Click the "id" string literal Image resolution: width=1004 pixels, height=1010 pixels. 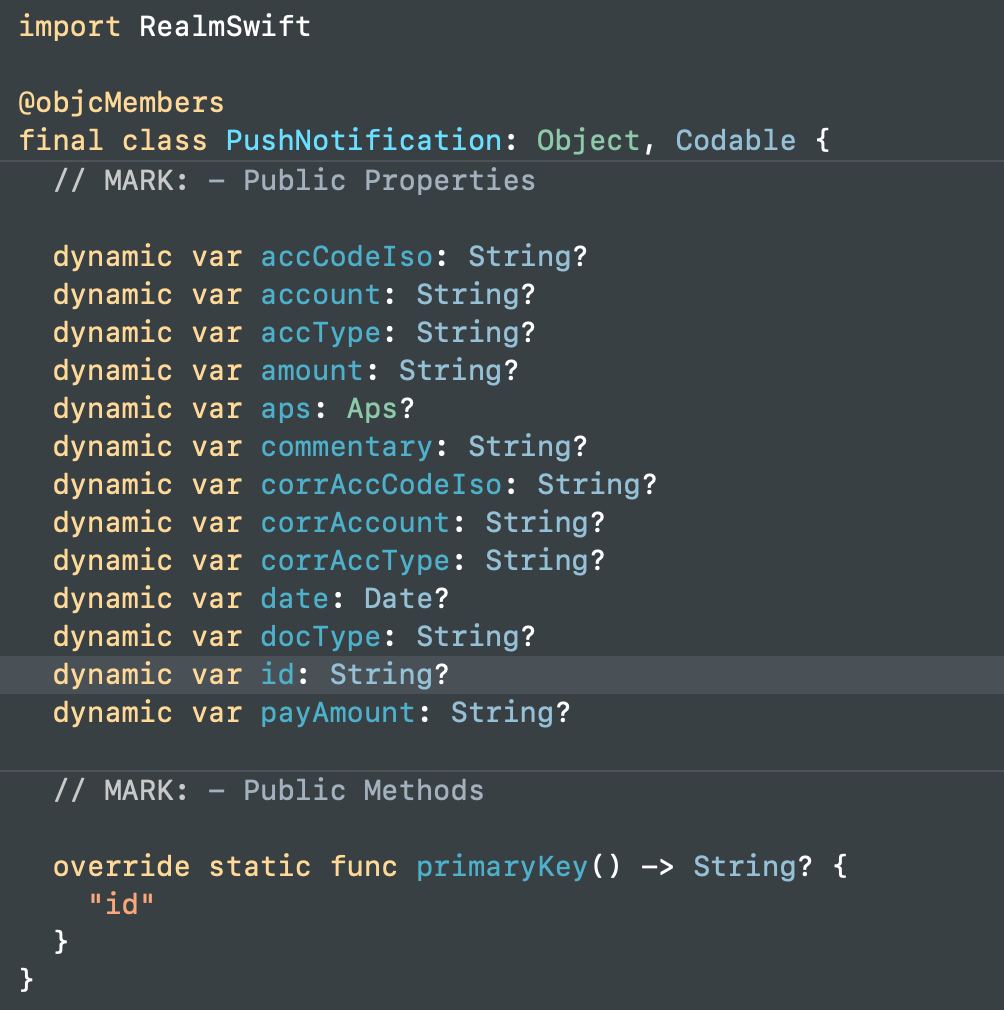coord(122,904)
